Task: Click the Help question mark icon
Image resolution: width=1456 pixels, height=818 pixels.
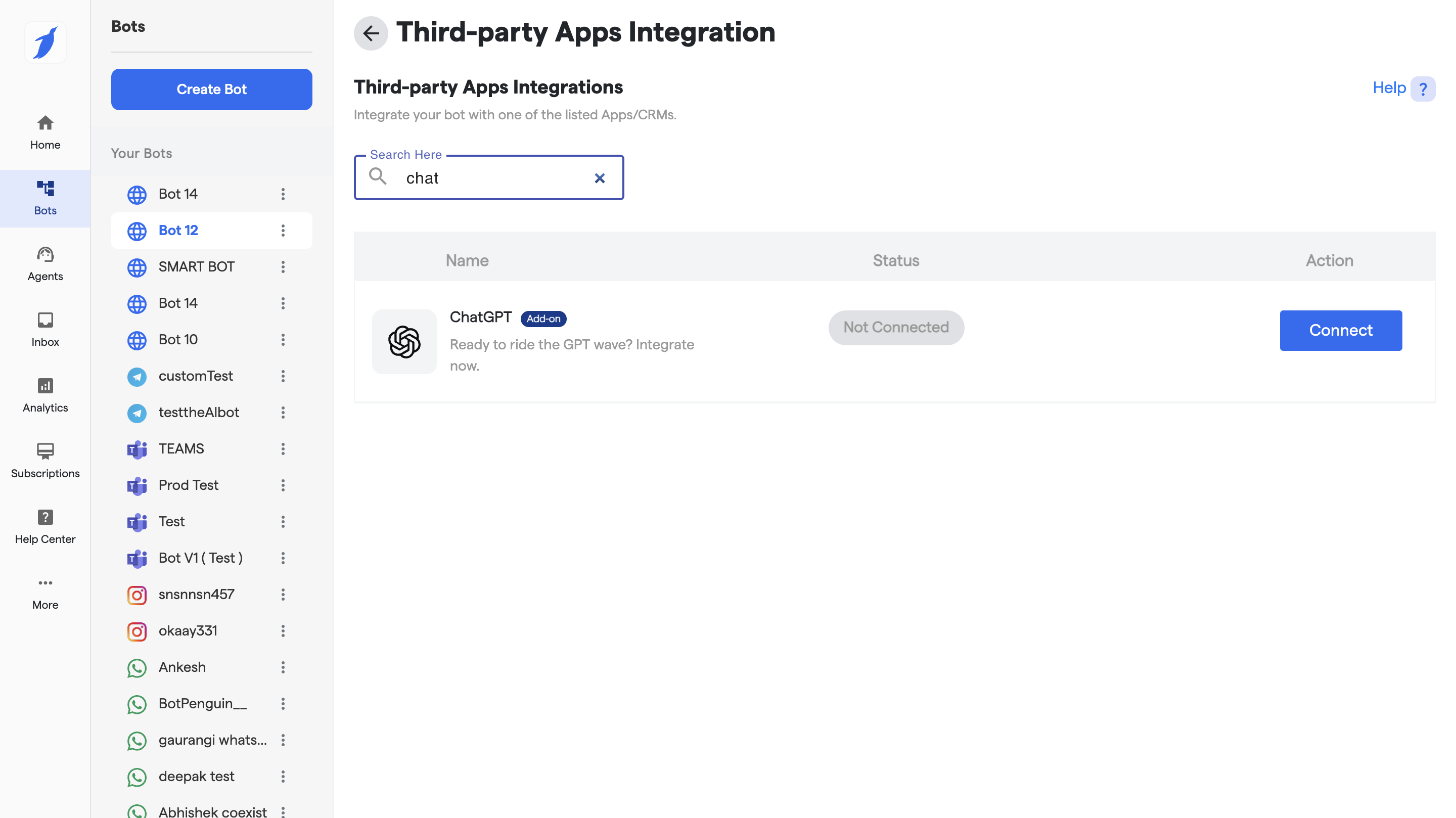Action: point(1423,89)
